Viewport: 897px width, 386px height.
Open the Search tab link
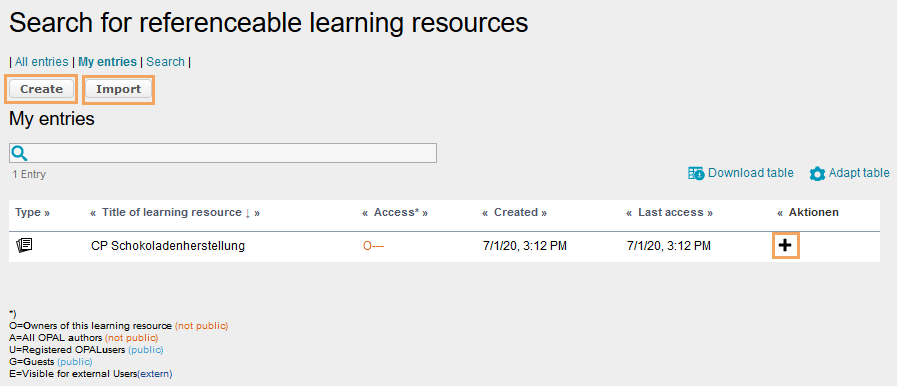pyautogui.click(x=165, y=62)
